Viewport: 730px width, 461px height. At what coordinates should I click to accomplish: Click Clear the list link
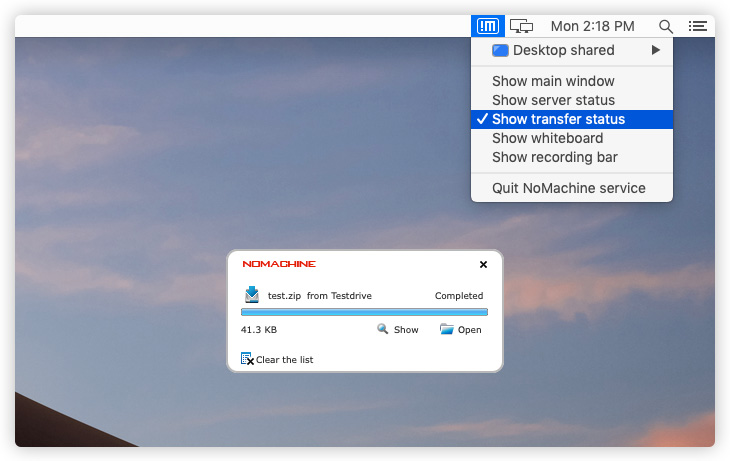pos(284,360)
